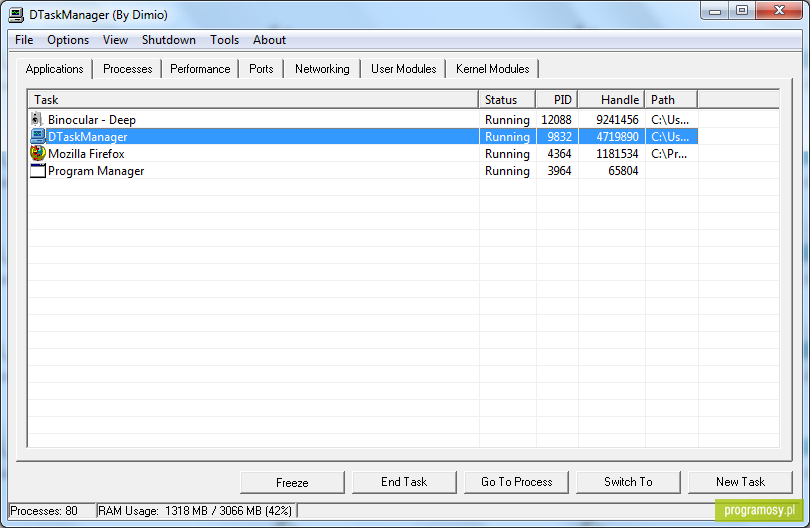The image size is (810, 528).
Task: Switch to the User Modules tab
Action: pos(403,69)
